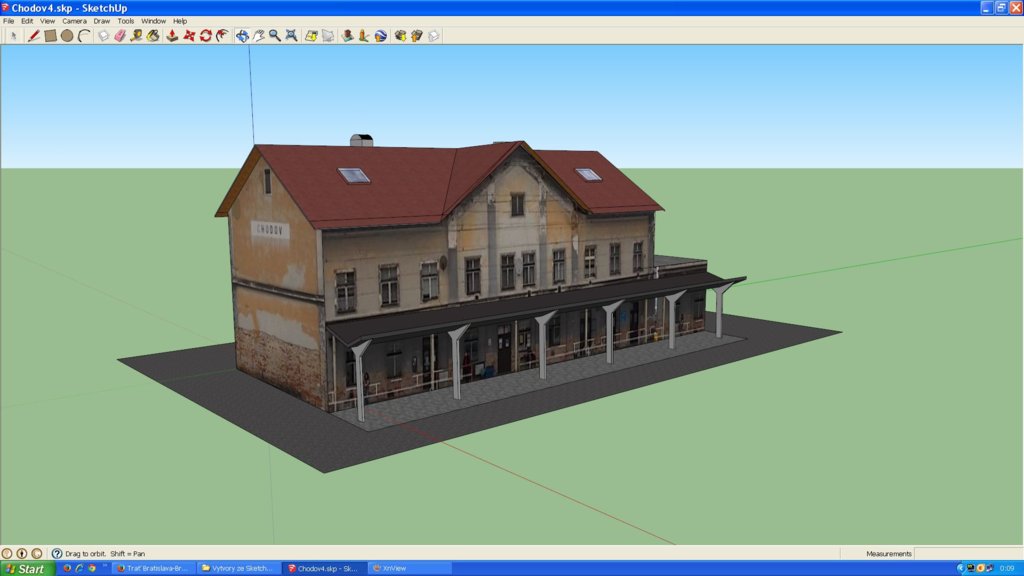Open the Camera menu
1024x576 pixels.
[x=74, y=20]
